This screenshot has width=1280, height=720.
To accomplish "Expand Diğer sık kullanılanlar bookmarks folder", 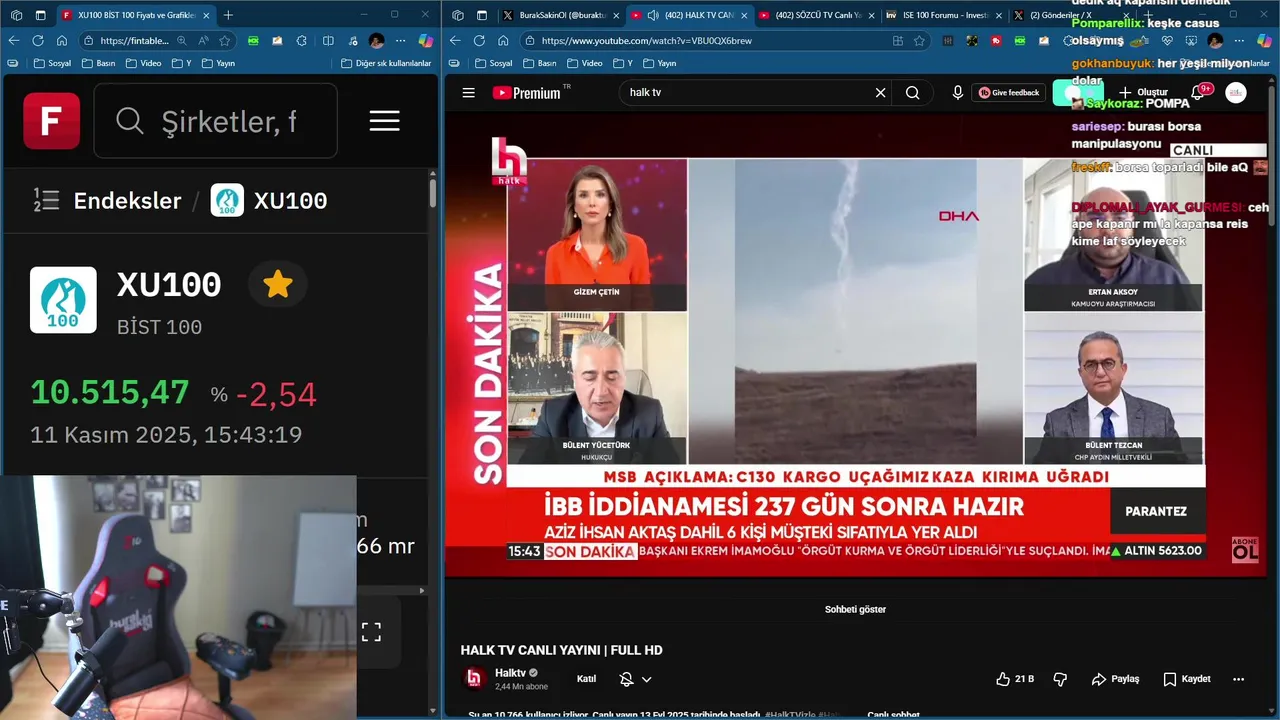I will pos(386,63).
